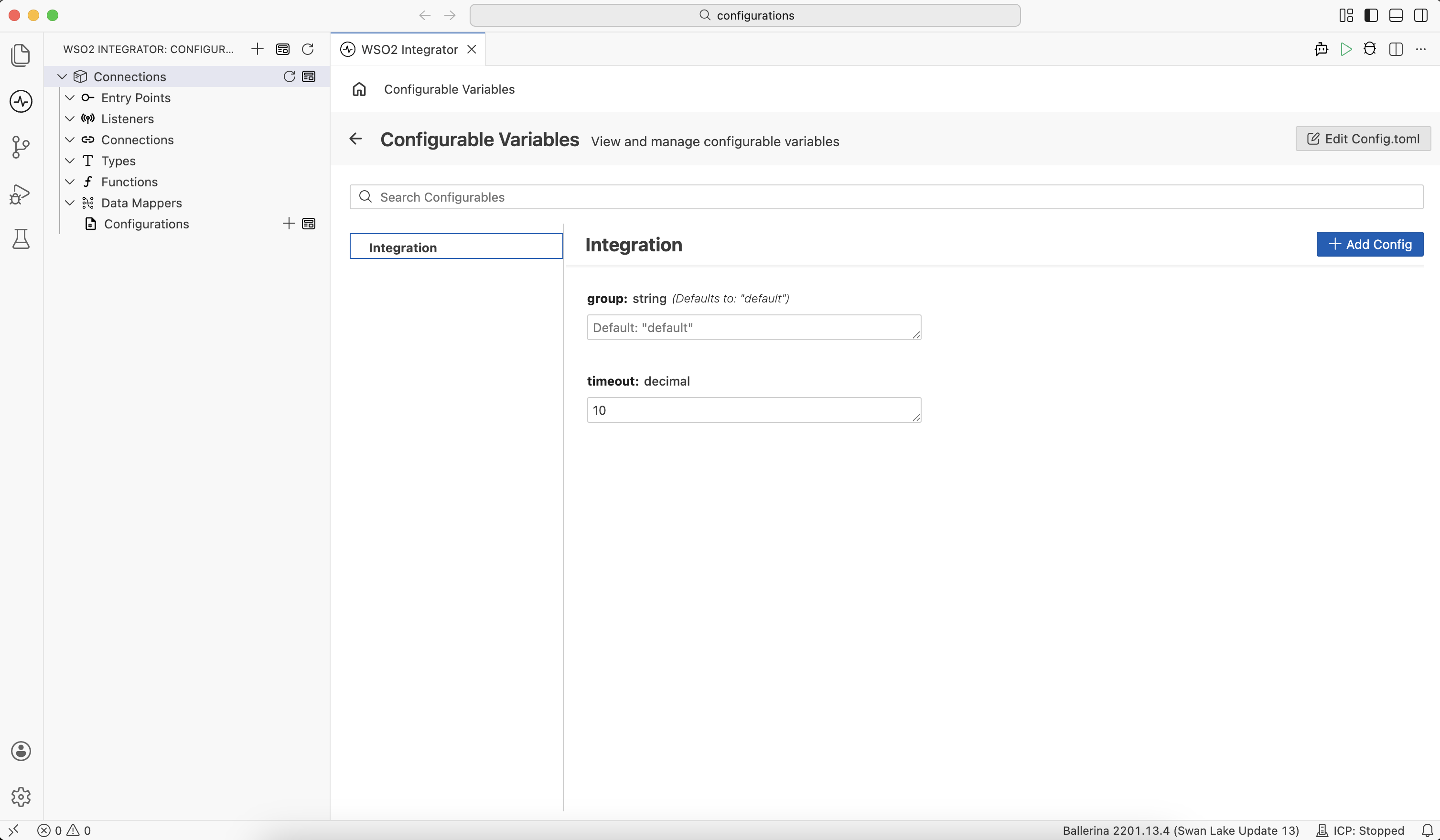Click the configurations command center search bar
Image resolution: width=1440 pixels, height=840 pixels.
(744, 15)
